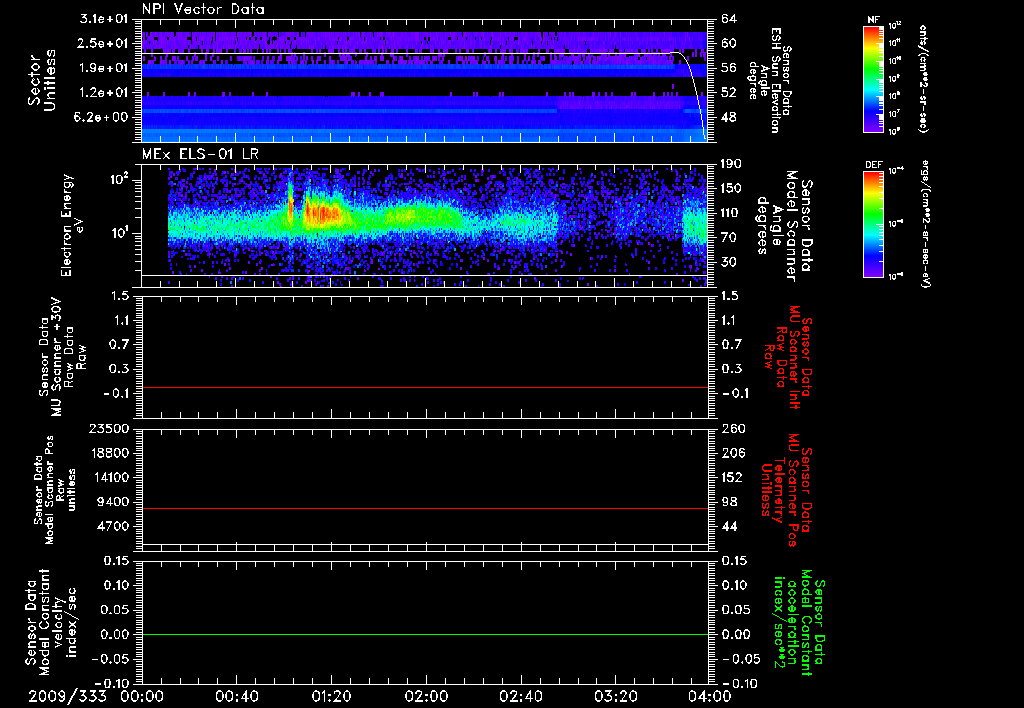Click the 23500 scanner position tick
This screenshot has width=1024, height=708.
click(108, 429)
